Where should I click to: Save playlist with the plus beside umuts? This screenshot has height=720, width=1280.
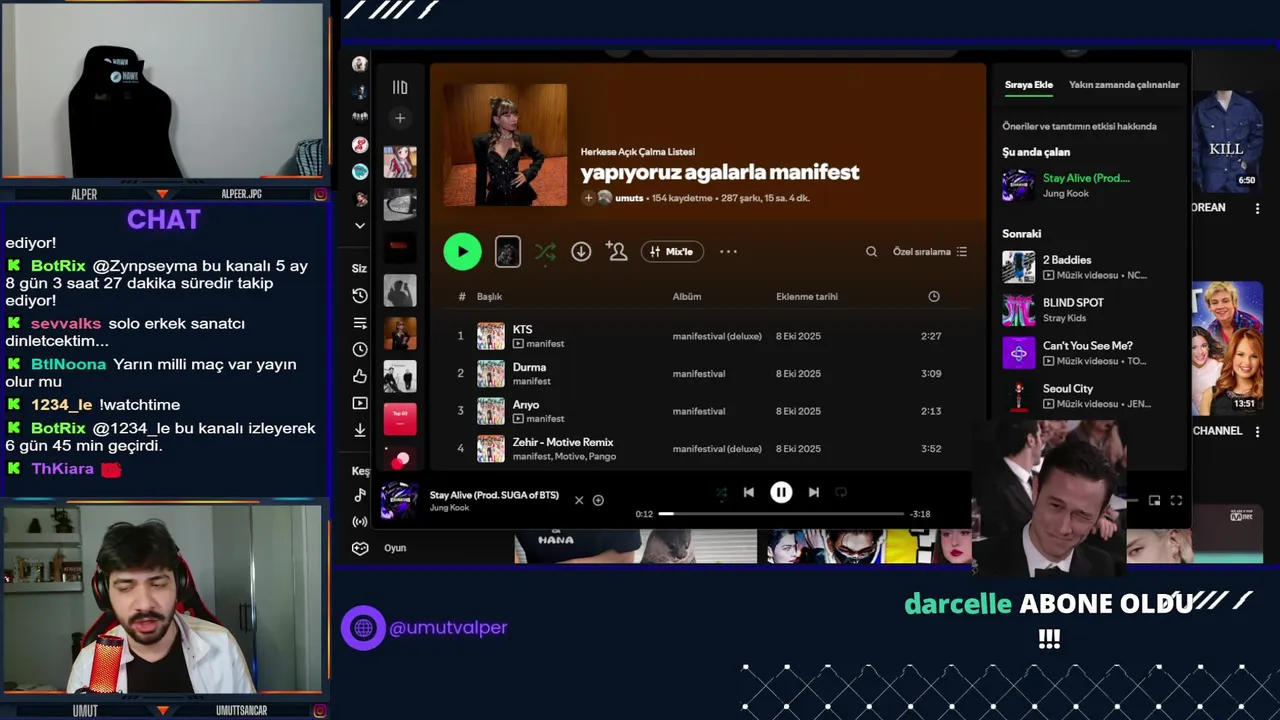(x=589, y=198)
